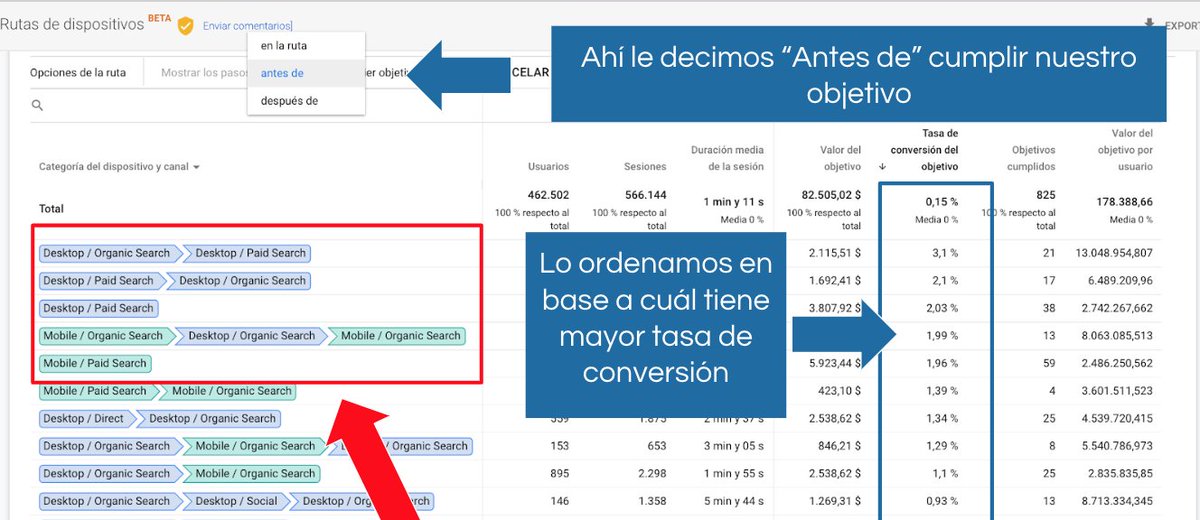Click conversion rate cell 1,39 %
The image size is (1200, 520).
pos(941,391)
